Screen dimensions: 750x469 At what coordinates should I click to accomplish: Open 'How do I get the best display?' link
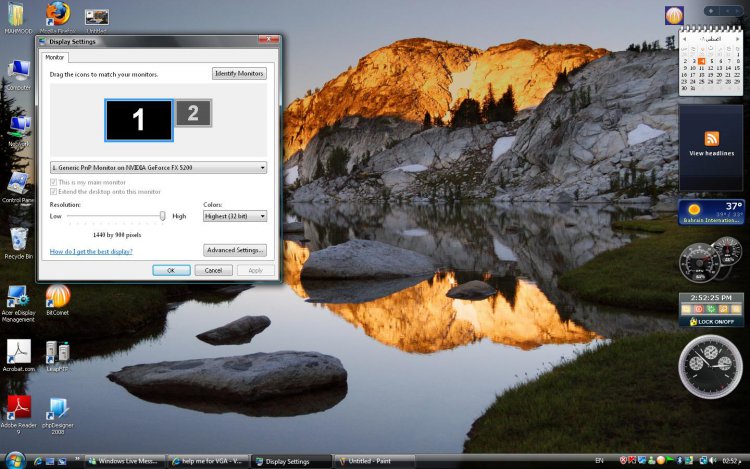click(x=91, y=251)
